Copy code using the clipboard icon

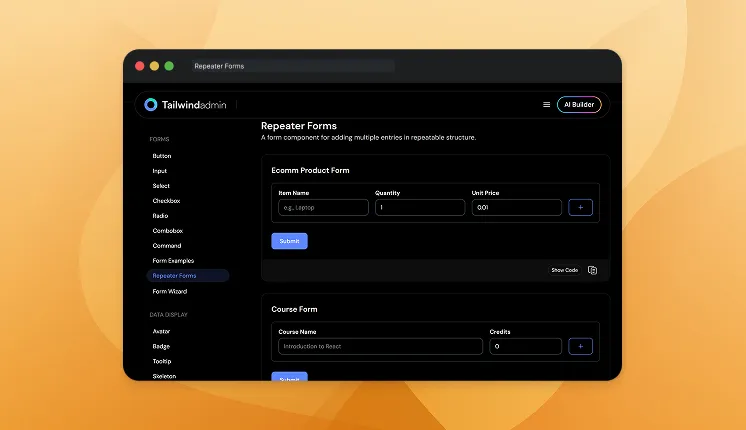click(592, 270)
